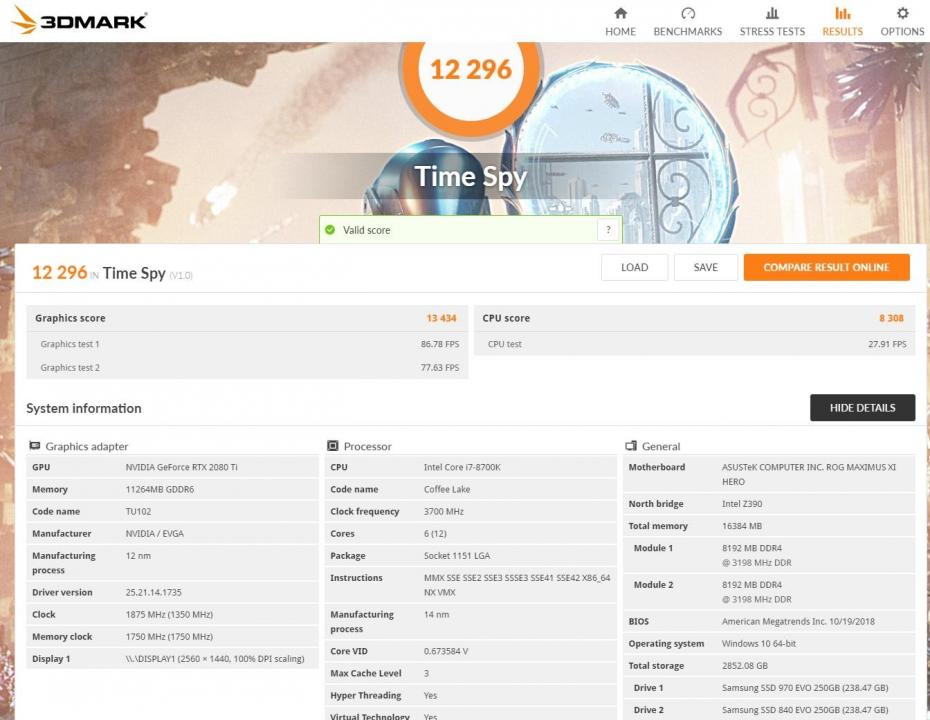Image resolution: width=930 pixels, height=720 pixels.
Task: Go to HOME label in top menu
Action: [620, 31]
